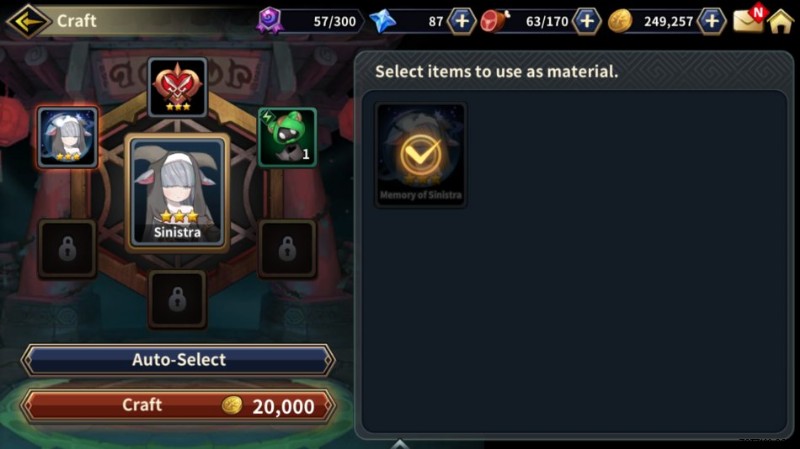Expand the bottom panel arrow
Image resolution: width=800 pixels, height=449 pixels.
tap(400, 443)
